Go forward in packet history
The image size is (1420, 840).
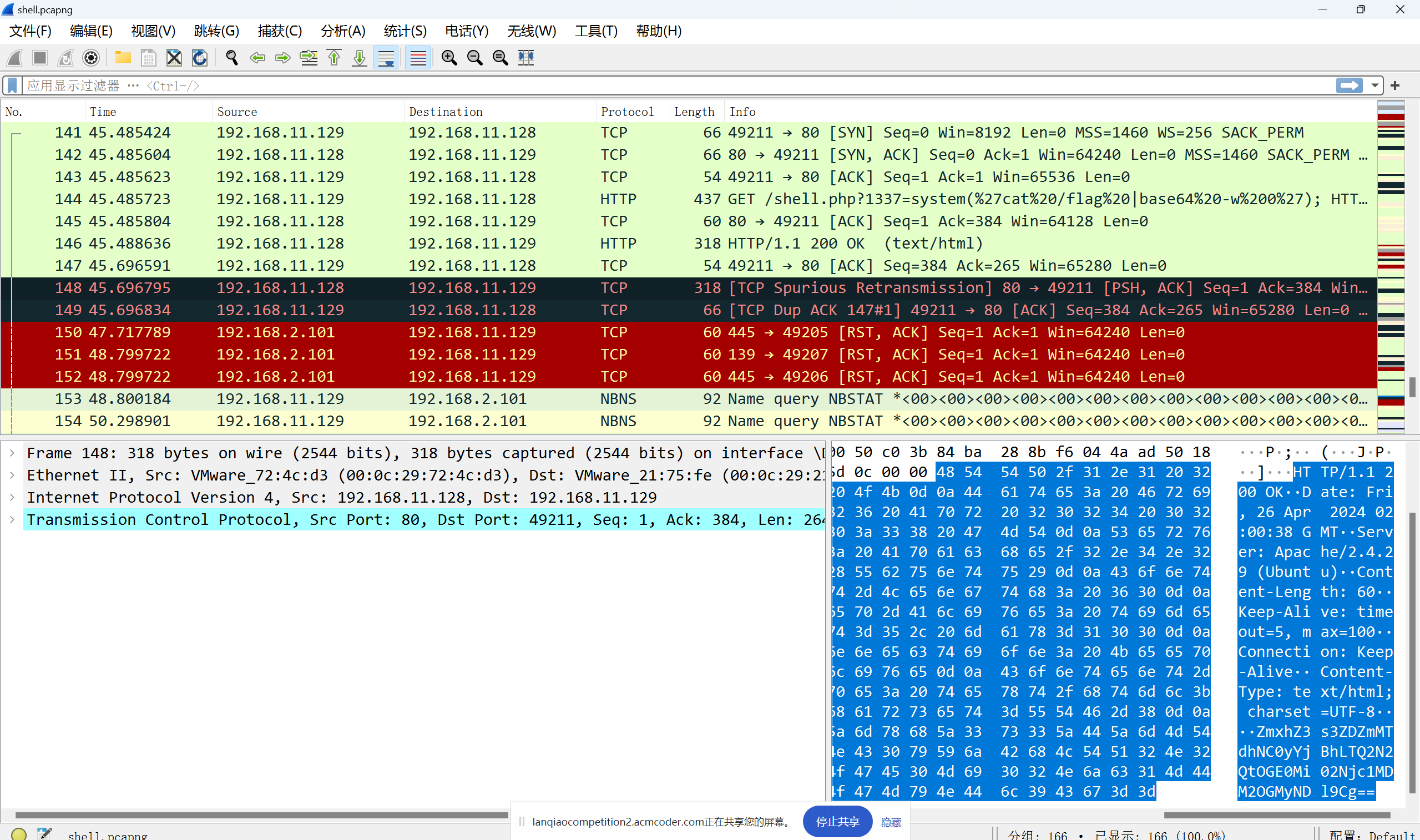[x=282, y=57]
